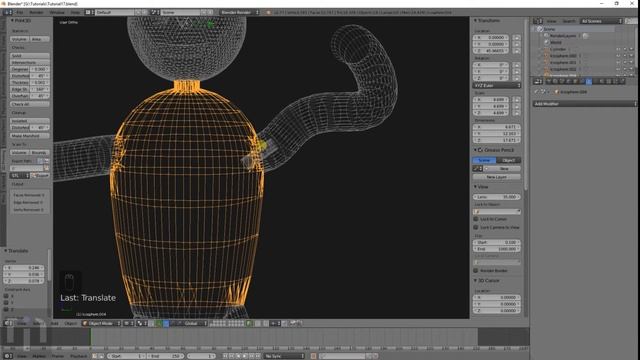Viewport: 640px width, 360px height.
Task: Enable Lock Camera to View checkbox
Action: (476, 227)
